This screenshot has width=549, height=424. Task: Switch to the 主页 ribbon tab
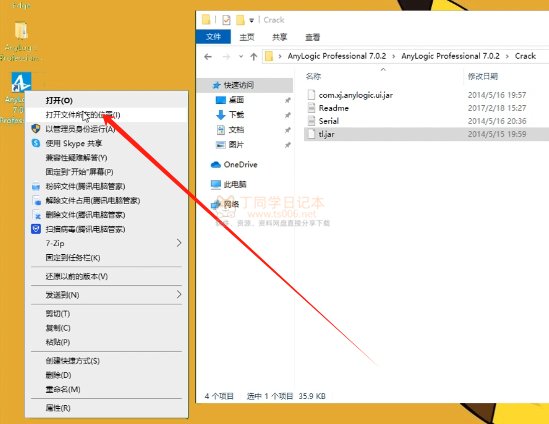247,37
